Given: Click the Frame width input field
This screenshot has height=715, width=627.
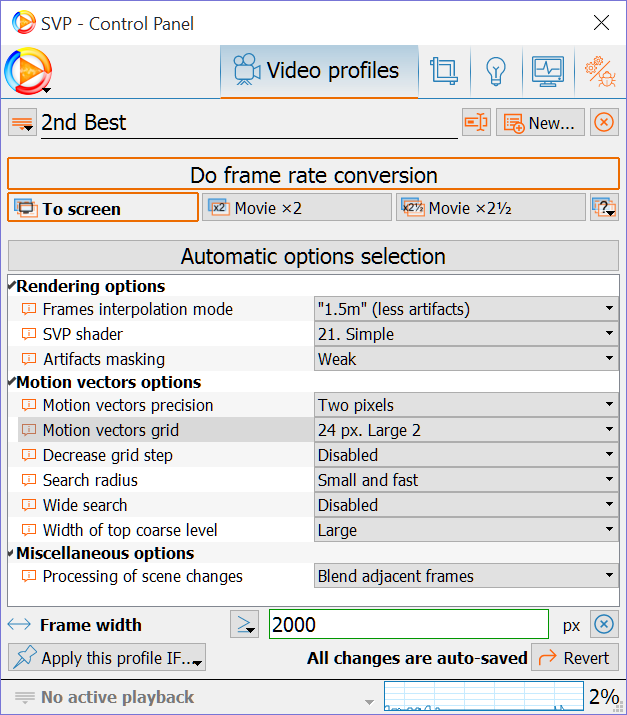Looking at the screenshot, I should pyautogui.click(x=408, y=625).
